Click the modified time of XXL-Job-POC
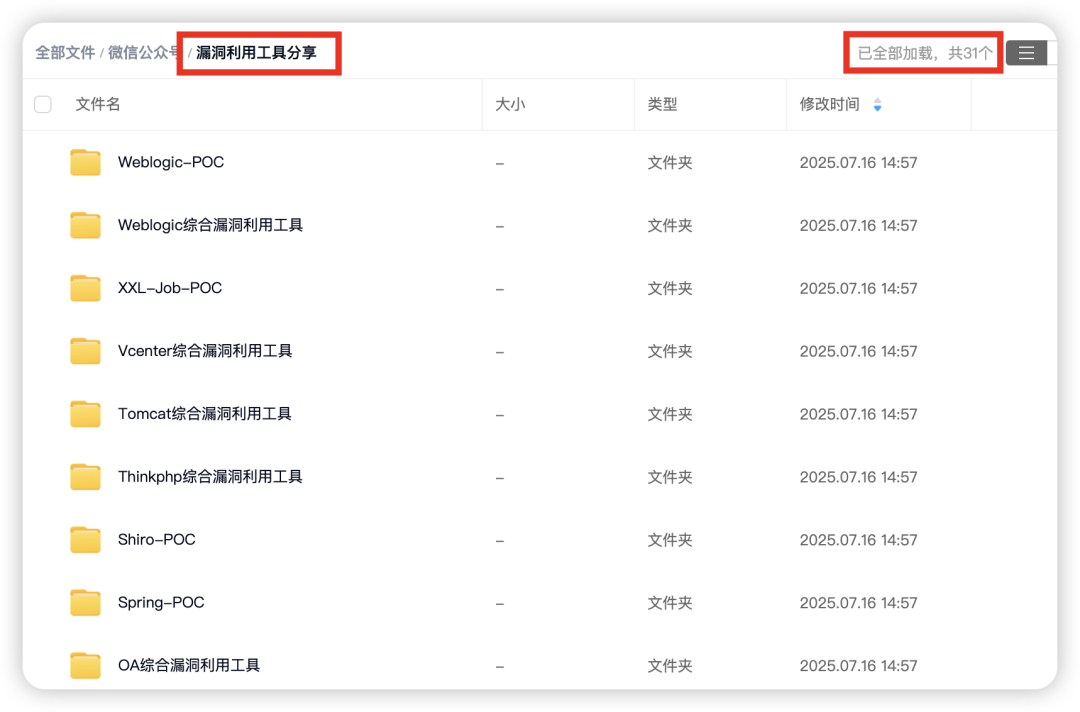 [x=858, y=289]
